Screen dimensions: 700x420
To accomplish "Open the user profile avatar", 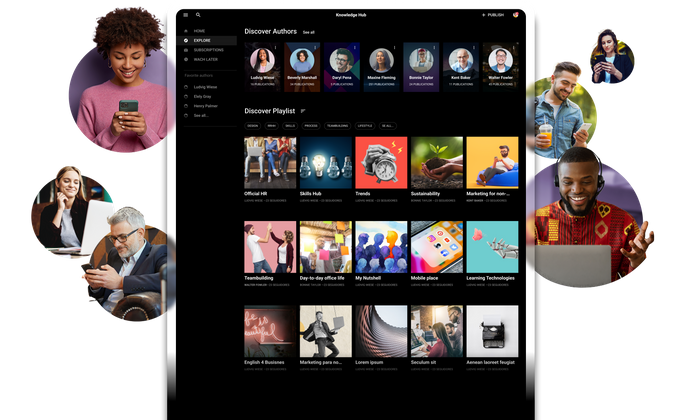I will [516, 15].
